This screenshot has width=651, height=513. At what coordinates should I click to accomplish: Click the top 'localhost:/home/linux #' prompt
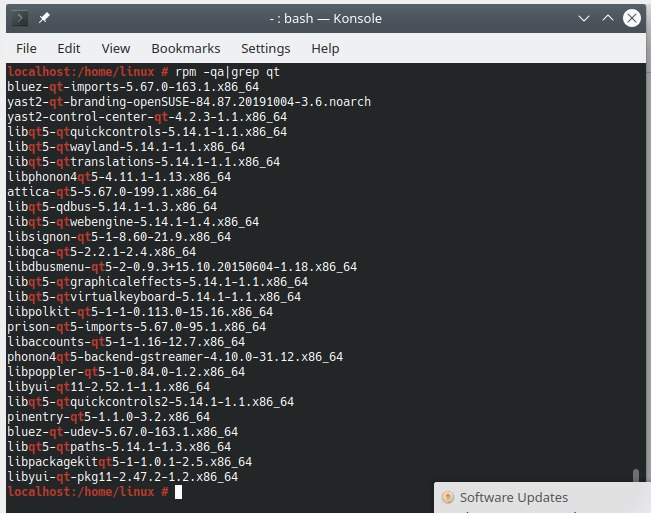click(x=88, y=72)
